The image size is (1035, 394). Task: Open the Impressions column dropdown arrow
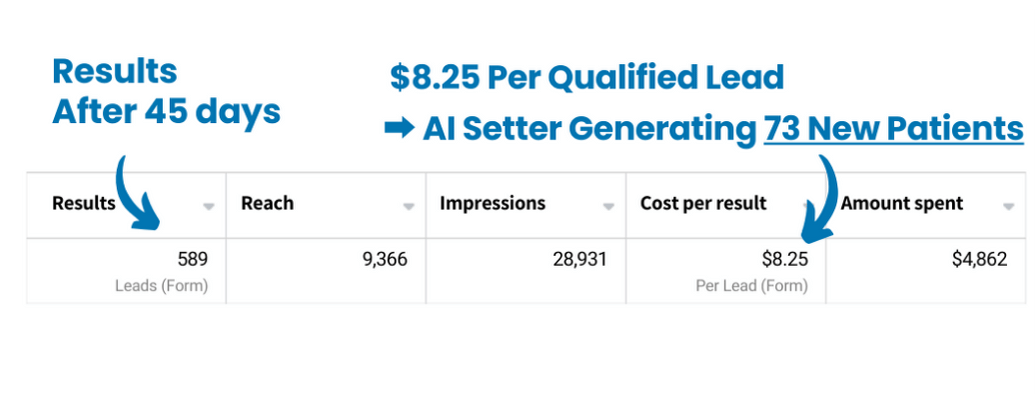[609, 207]
